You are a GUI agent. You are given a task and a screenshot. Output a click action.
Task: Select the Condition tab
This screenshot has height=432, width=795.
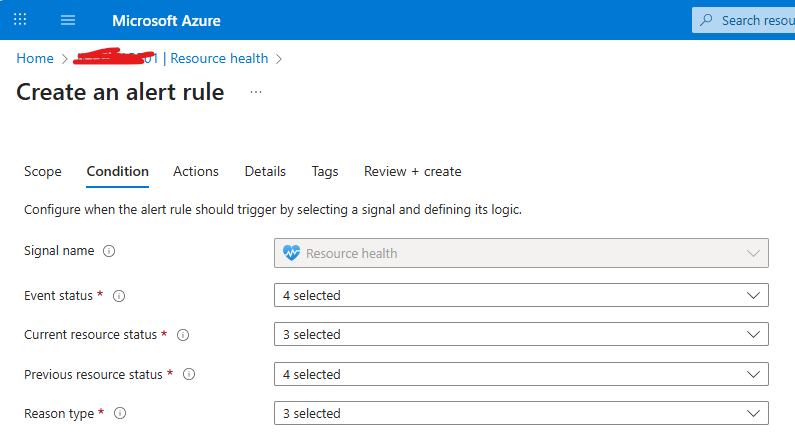click(x=118, y=171)
